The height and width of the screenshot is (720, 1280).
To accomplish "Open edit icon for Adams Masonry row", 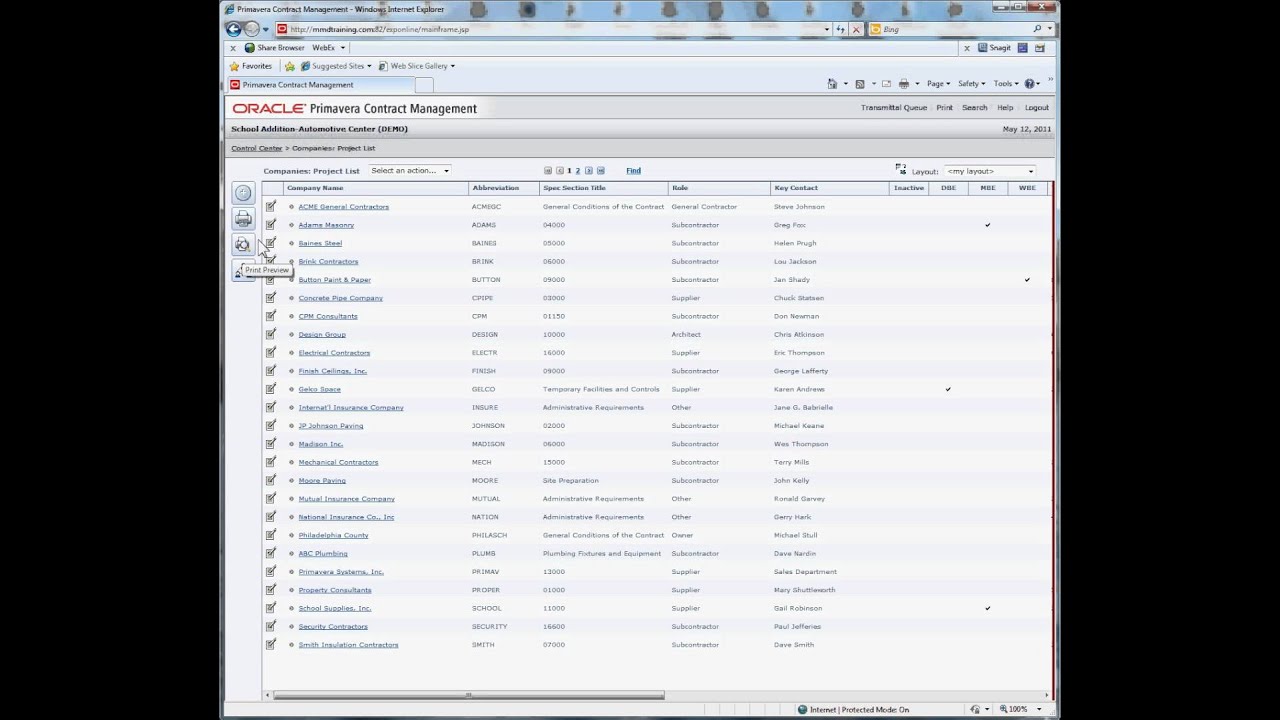I will click(x=270, y=225).
